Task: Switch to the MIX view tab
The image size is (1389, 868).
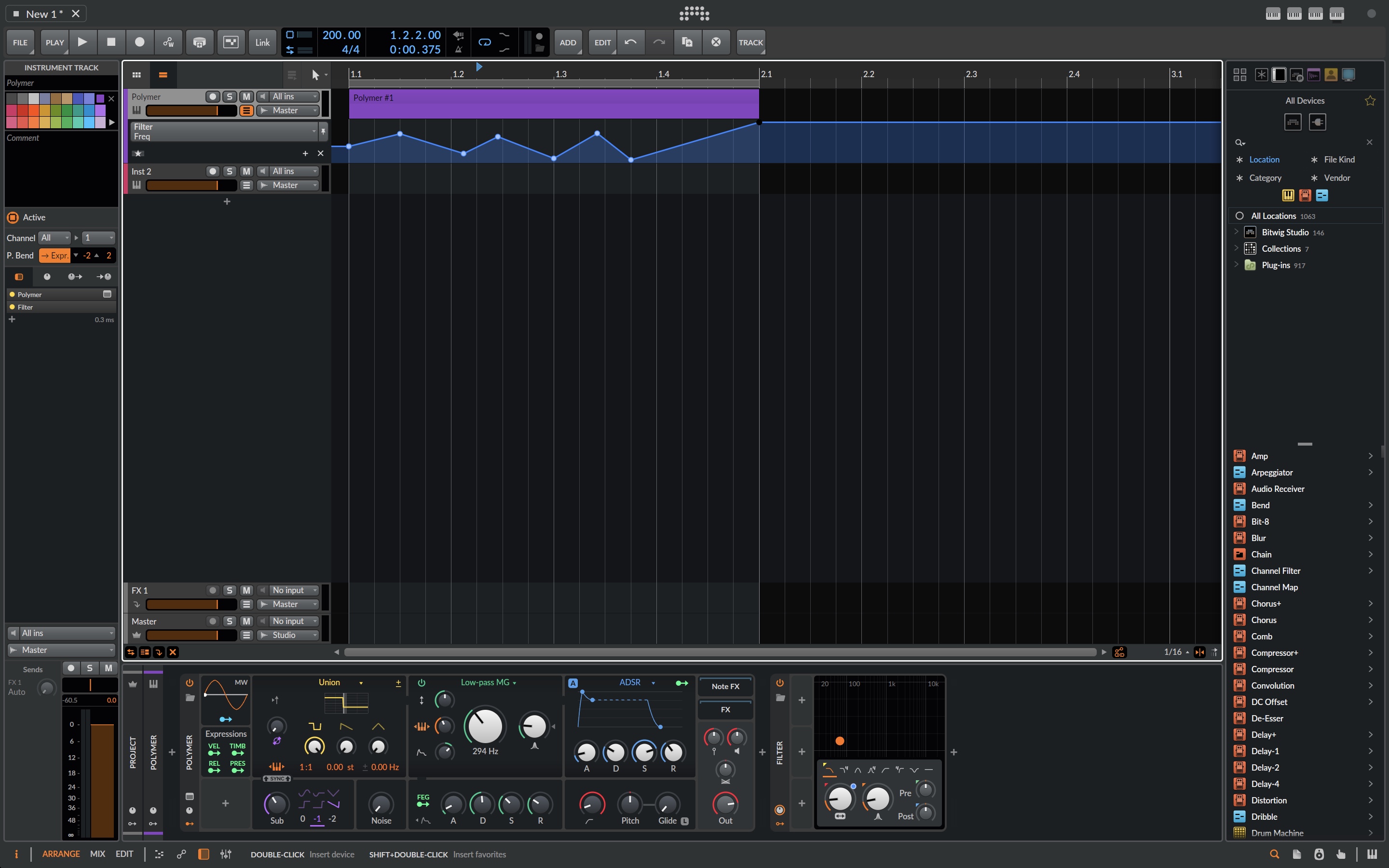Action: point(97,854)
